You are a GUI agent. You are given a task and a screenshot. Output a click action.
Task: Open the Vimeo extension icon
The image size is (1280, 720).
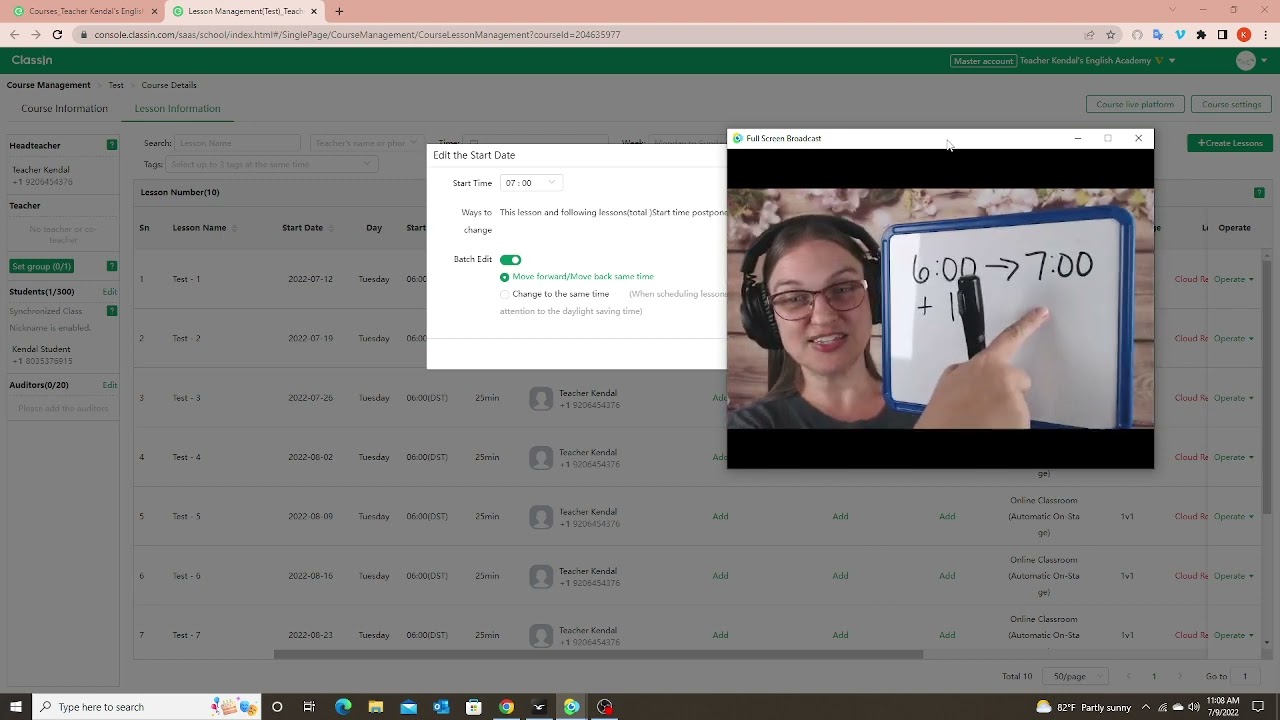[x=1180, y=34]
